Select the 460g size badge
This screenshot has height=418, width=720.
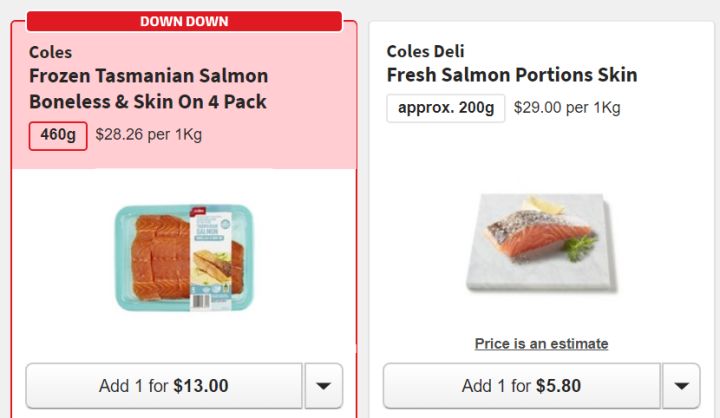pos(58,135)
